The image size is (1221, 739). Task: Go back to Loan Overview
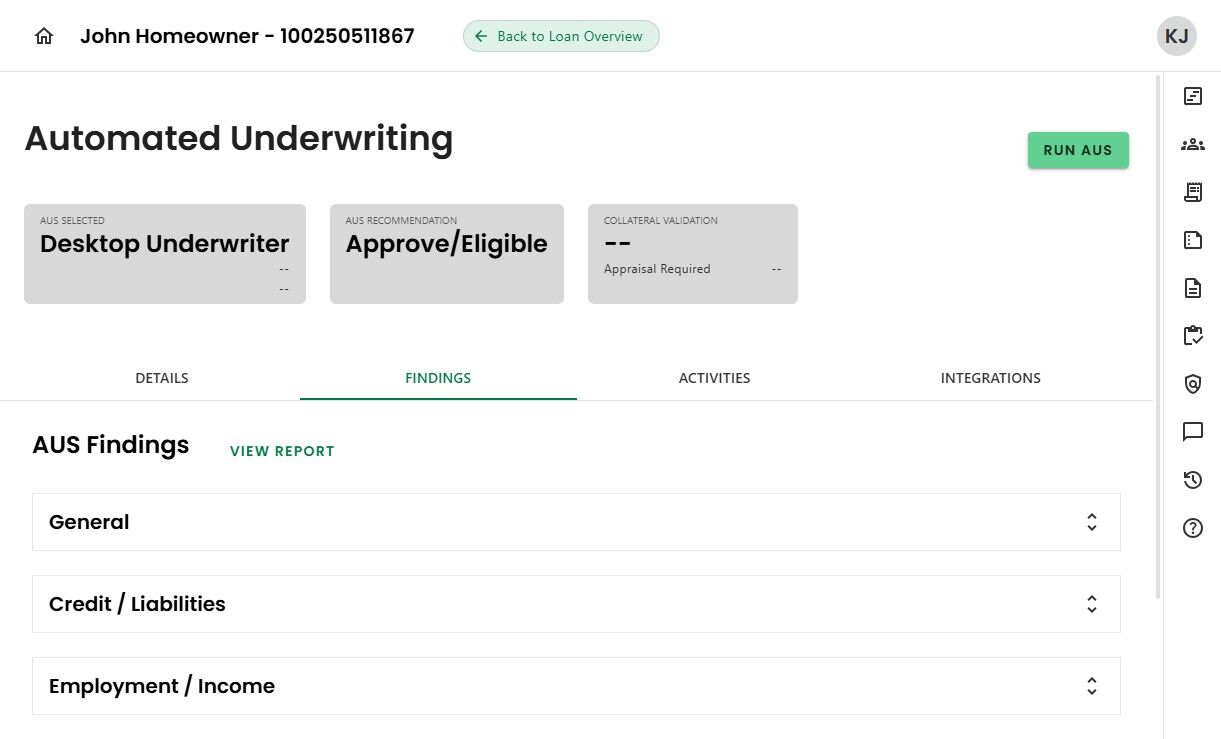coord(560,36)
